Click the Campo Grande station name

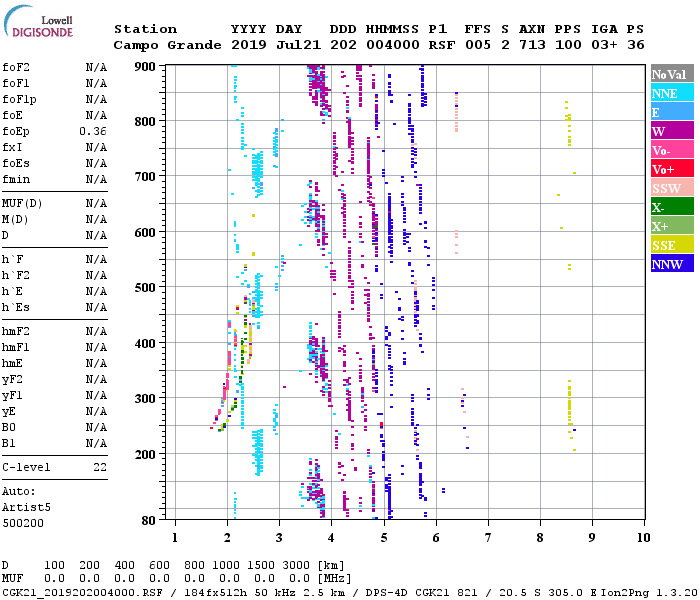(167, 45)
